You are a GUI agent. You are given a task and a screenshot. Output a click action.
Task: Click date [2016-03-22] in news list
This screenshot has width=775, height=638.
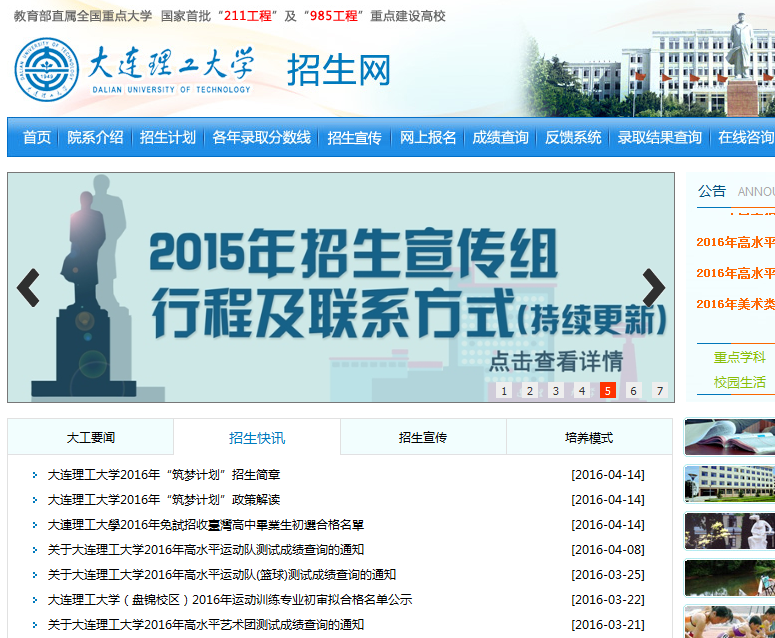coord(608,599)
